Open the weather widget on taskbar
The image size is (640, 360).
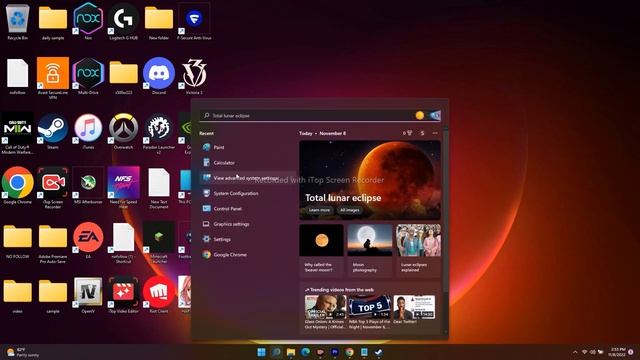[23, 352]
